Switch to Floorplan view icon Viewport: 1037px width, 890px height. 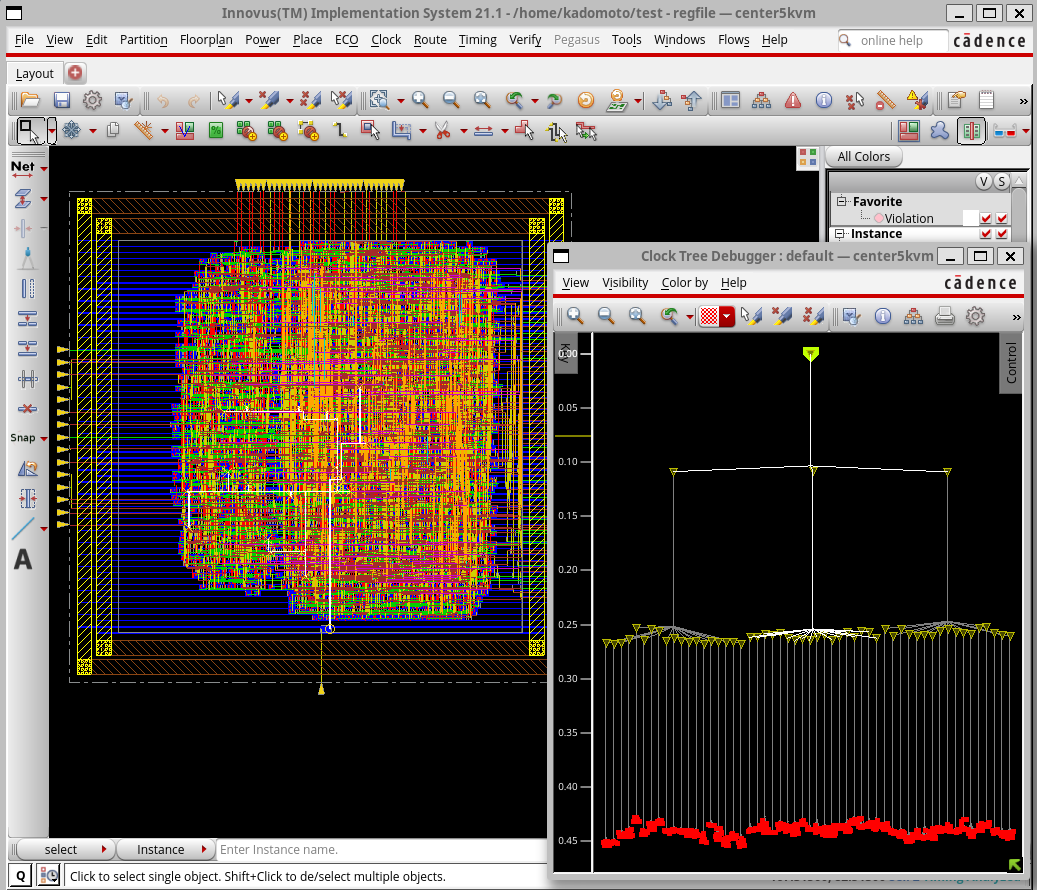909,131
